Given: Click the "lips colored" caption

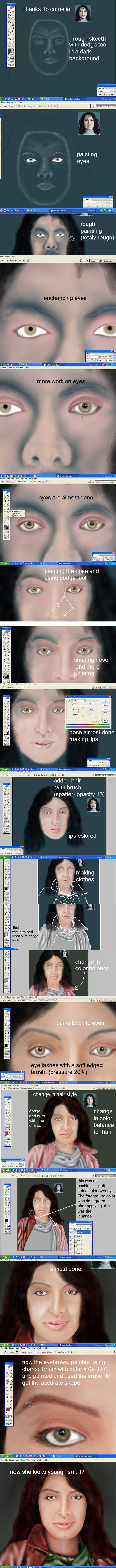Looking at the screenshot, I should (82, 836).
